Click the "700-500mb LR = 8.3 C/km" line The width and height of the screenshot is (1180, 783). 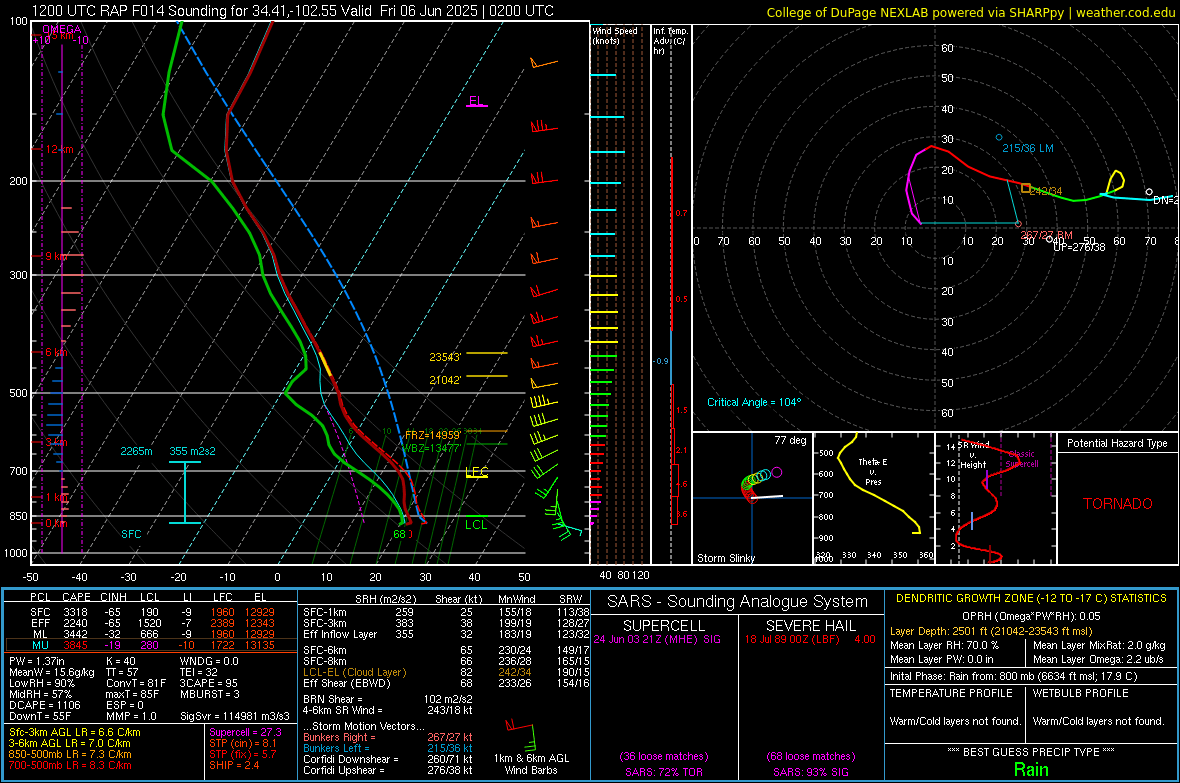click(x=70, y=766)
